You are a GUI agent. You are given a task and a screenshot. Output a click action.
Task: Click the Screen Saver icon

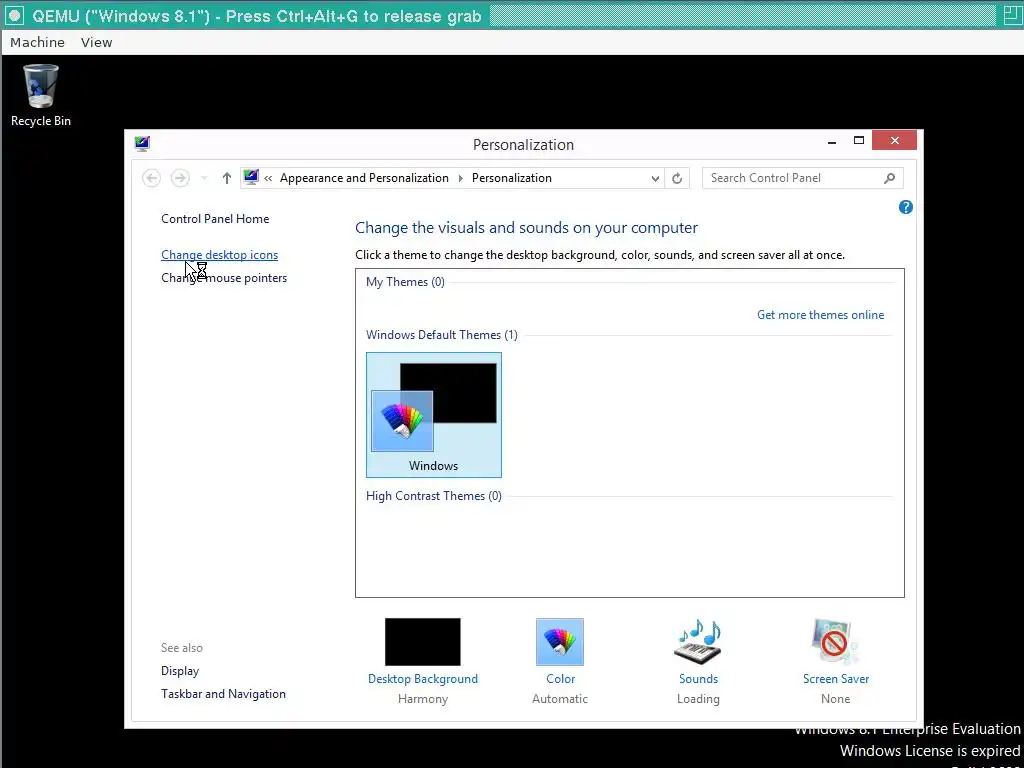tap(835, 642)
